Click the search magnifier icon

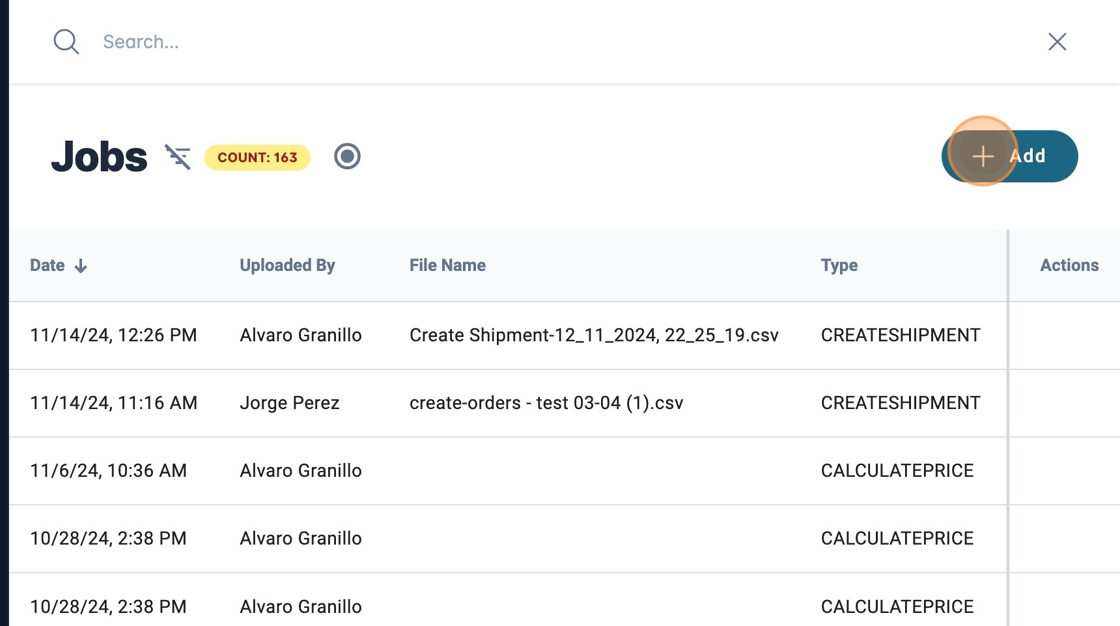click(66, 42)
